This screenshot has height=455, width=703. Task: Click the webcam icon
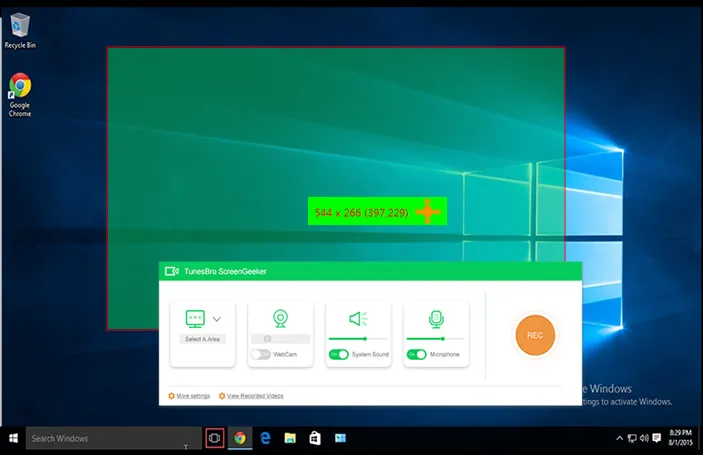click(281, 318)
